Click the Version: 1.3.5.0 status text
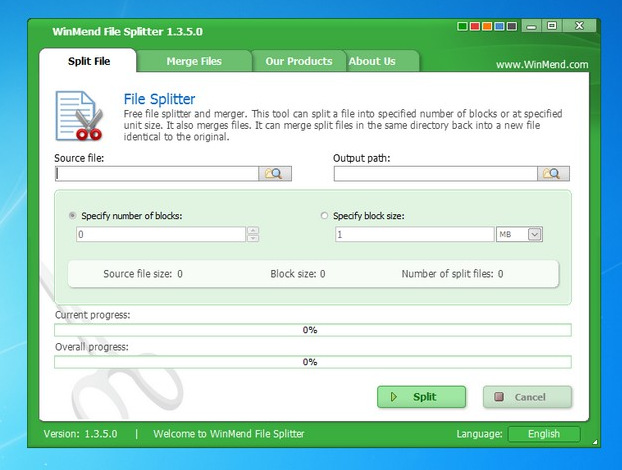 coord(81,434)
